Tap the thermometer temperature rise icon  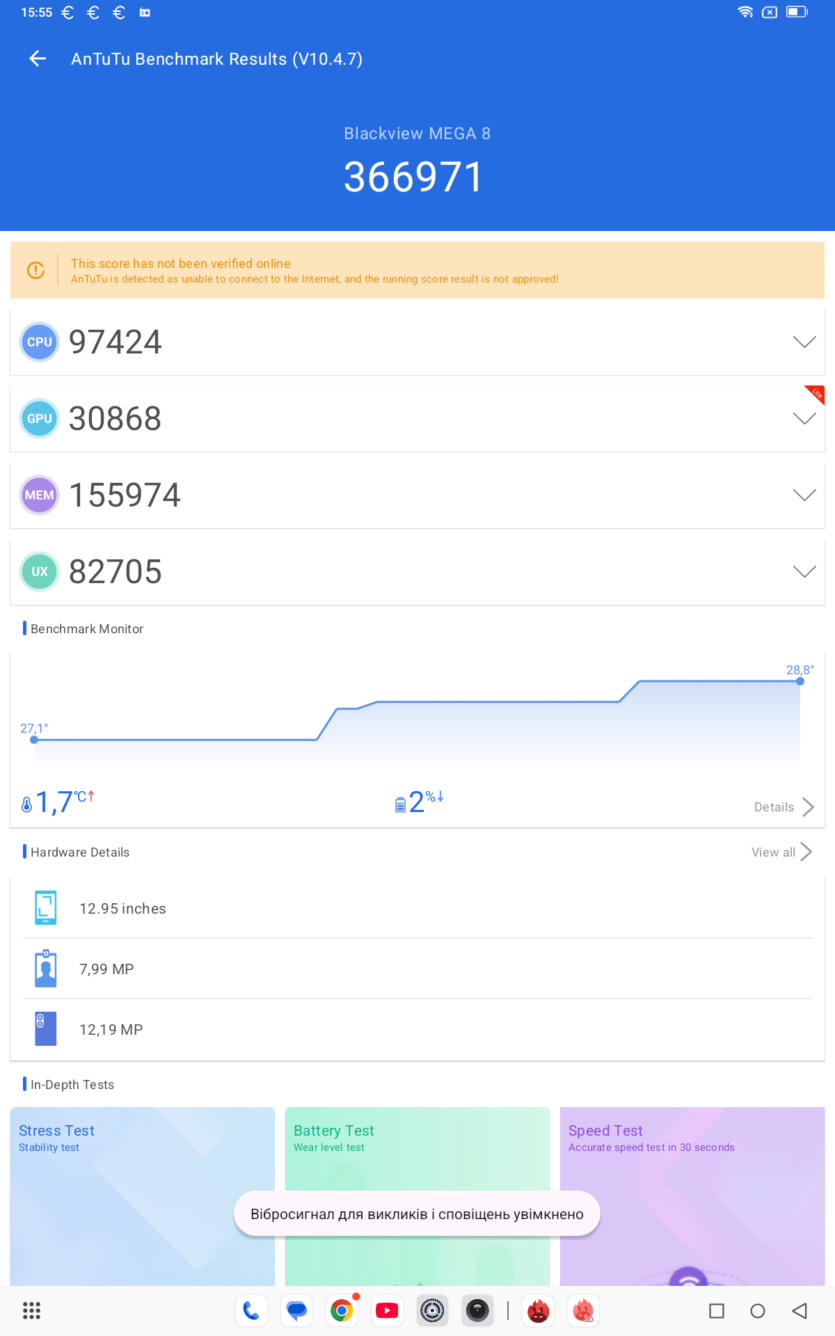coord(27,804)
